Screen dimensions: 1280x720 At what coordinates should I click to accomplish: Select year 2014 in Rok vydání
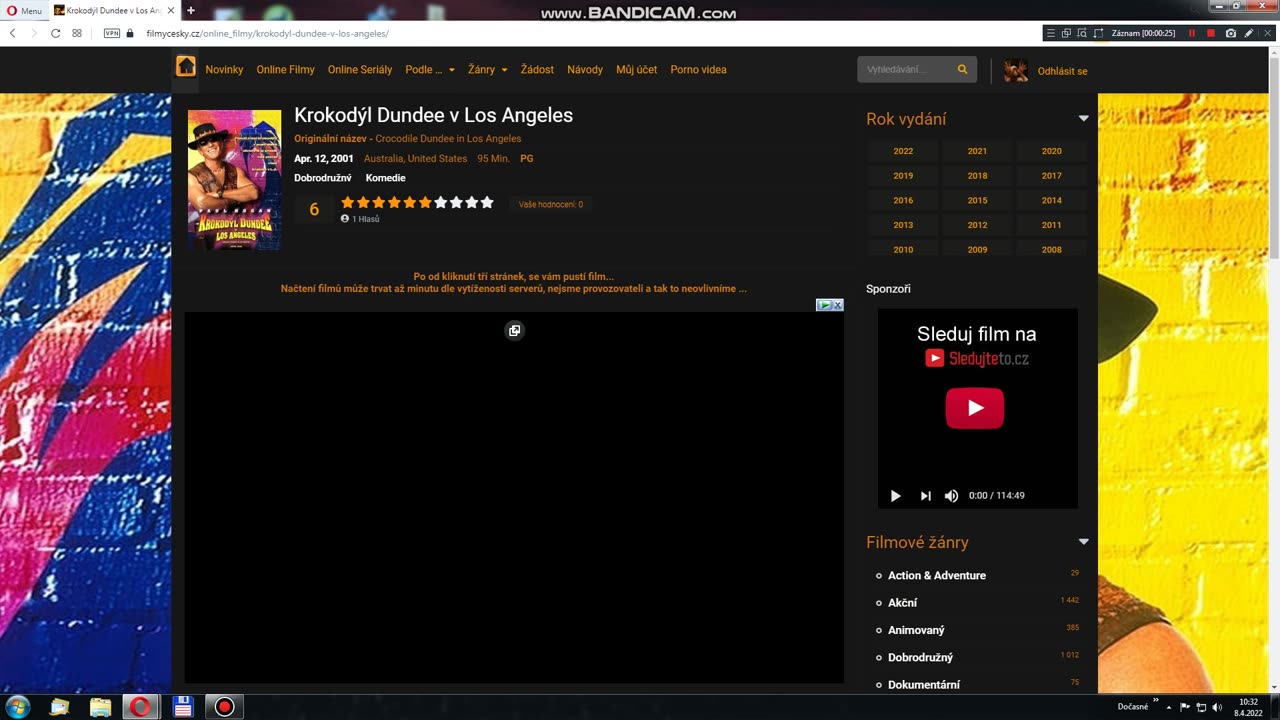[1051, 201]
